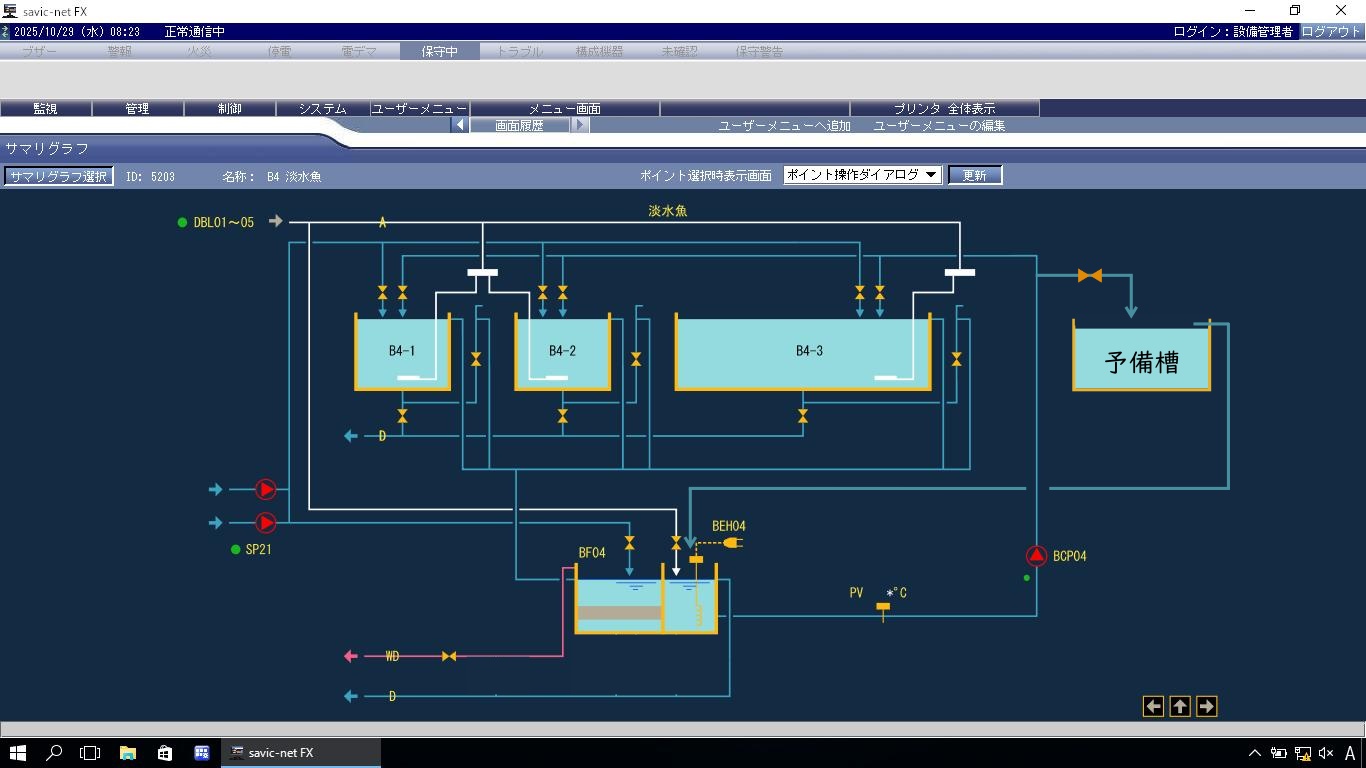Go forward with the 画面履歴 right arrow
The height and width of the screenshot is (768, 1366).
(580, 125)
